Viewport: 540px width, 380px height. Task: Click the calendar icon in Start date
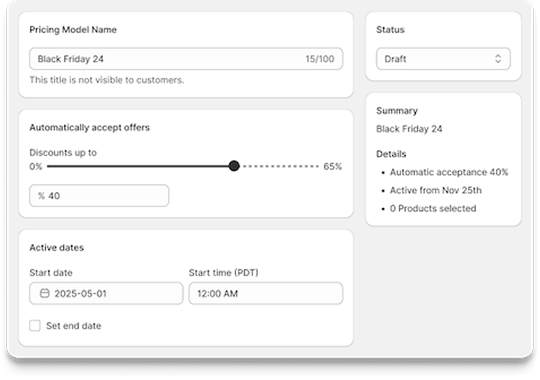(x=45, y=294)
